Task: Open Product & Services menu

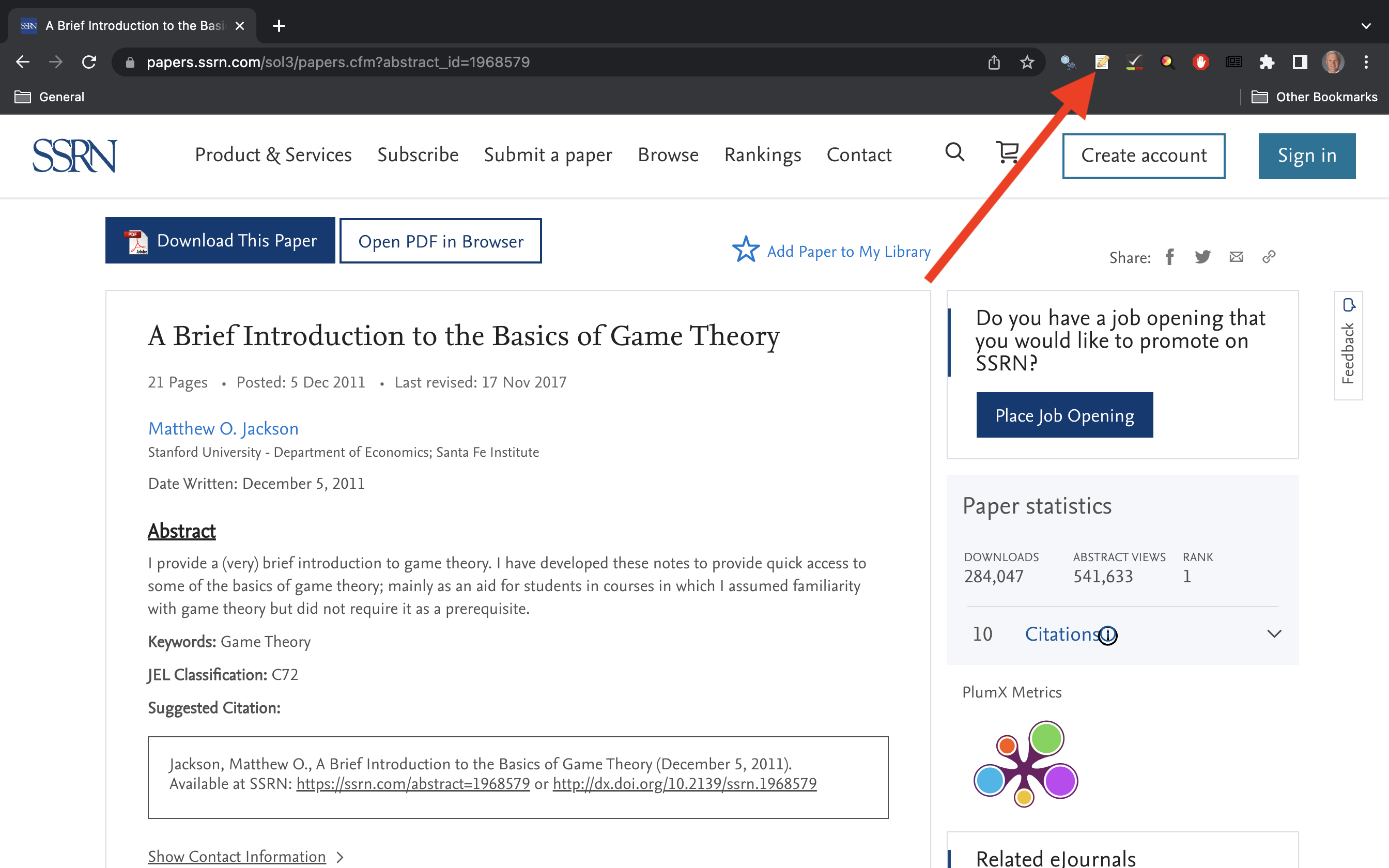Action: (x=273, y=155)
